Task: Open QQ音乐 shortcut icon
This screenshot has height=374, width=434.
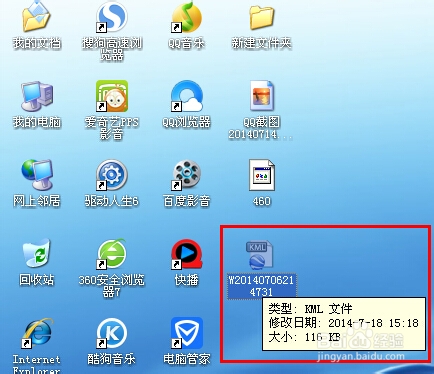Action: tap(186, 17)
